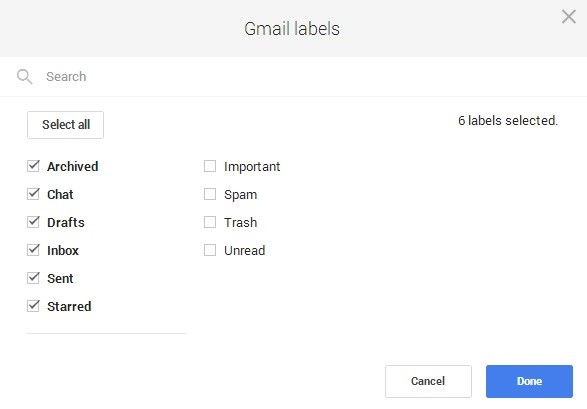Click the Archived label text
The height and width of the screenshot is (409, 587).
pyautogui.click(x=73, y=167)
